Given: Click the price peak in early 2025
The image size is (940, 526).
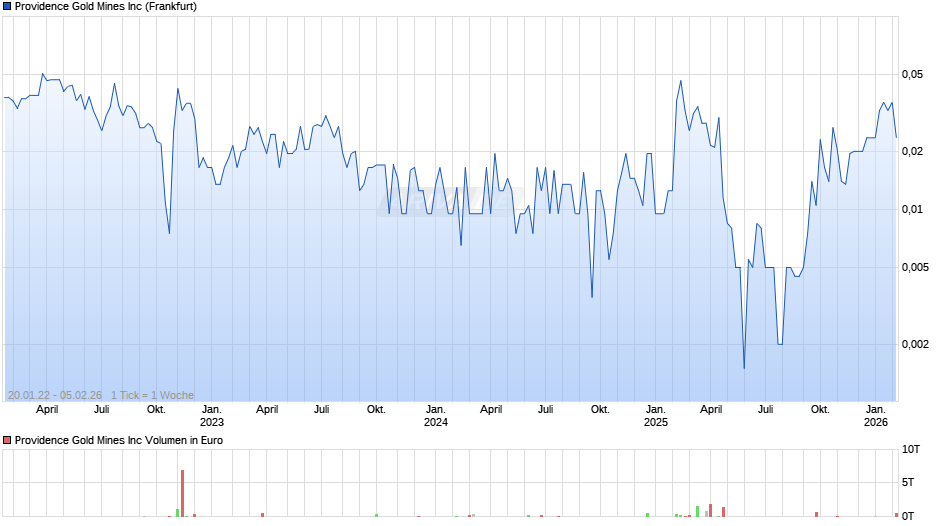Looking at the screenshot, I should [x=680, y=81].
